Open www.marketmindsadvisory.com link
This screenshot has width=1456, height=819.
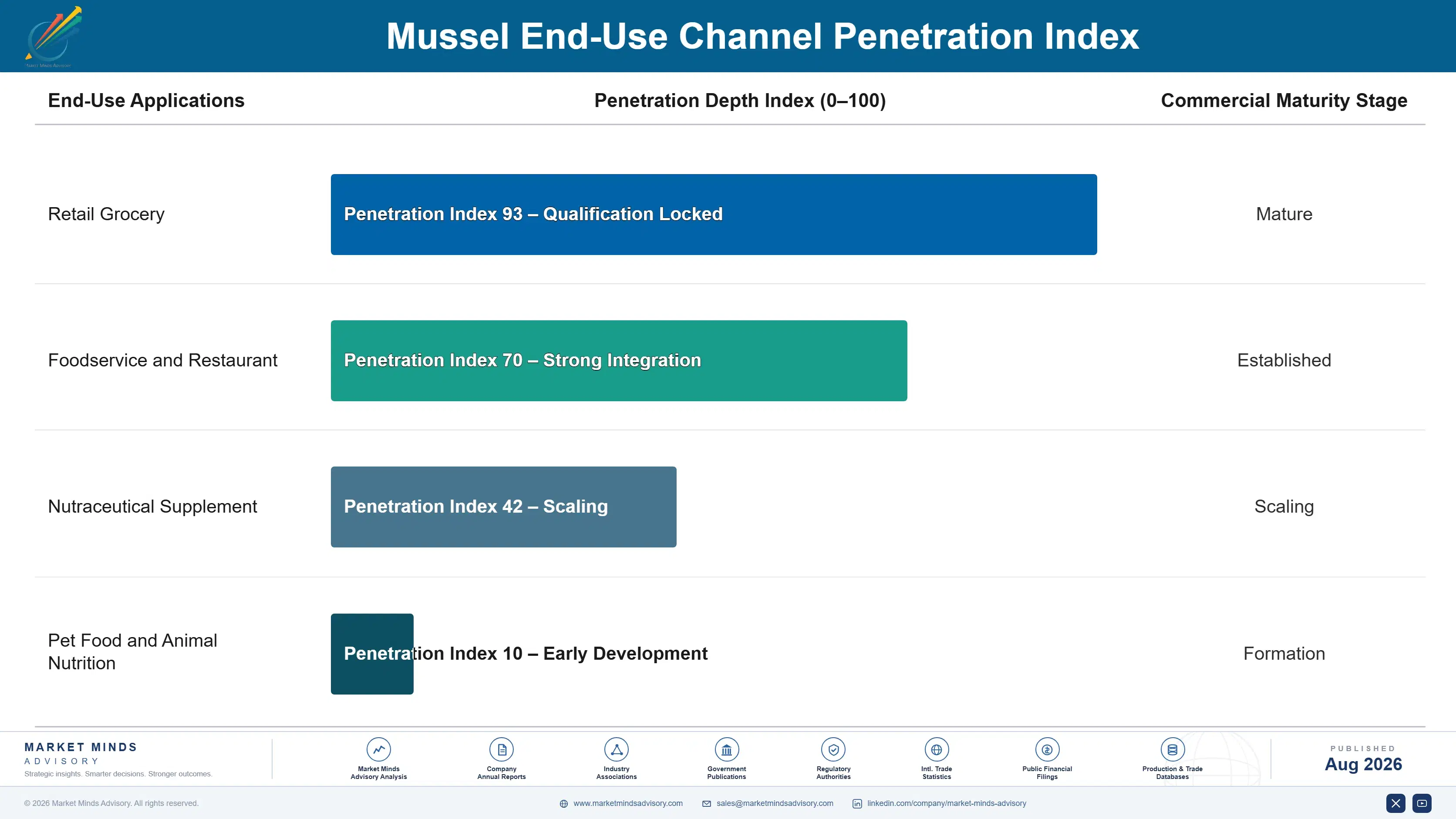[628, 803]
